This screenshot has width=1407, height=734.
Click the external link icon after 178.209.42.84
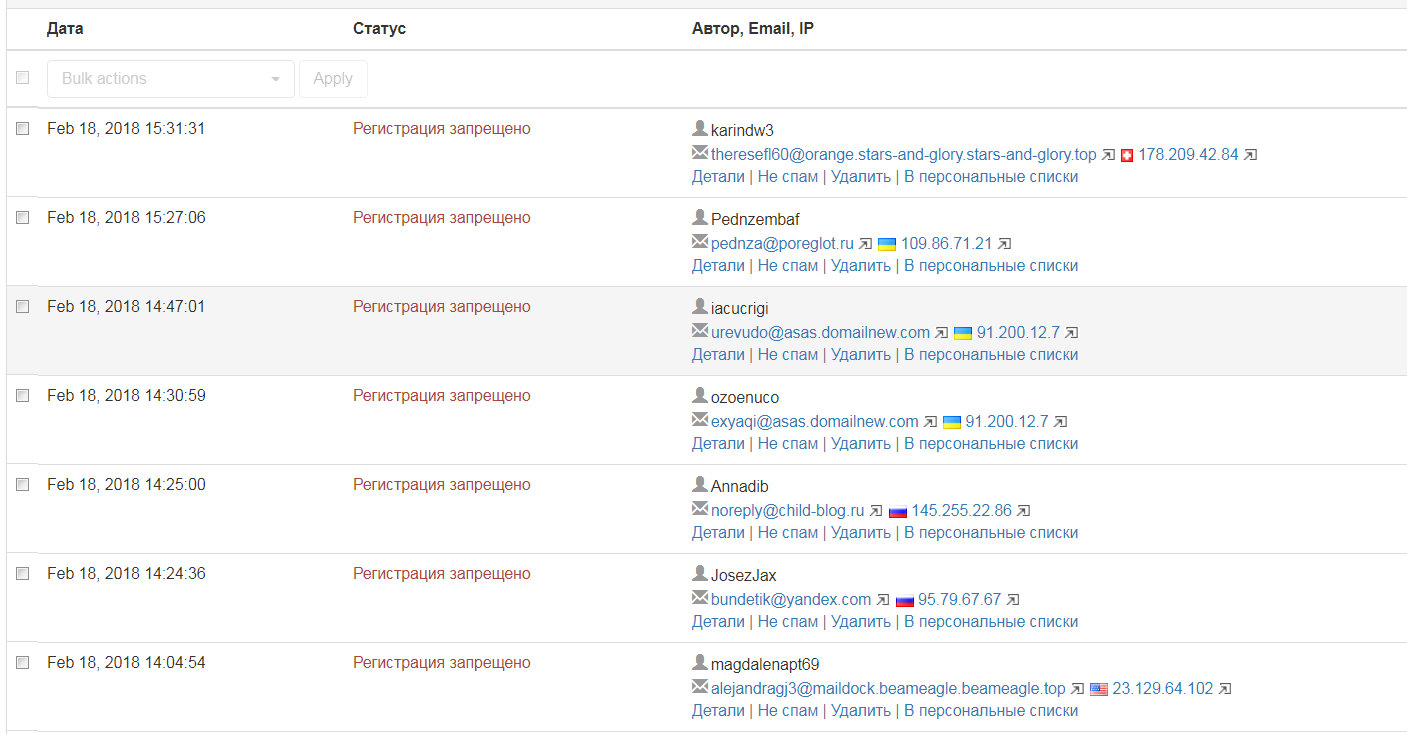pos(1250,155)
